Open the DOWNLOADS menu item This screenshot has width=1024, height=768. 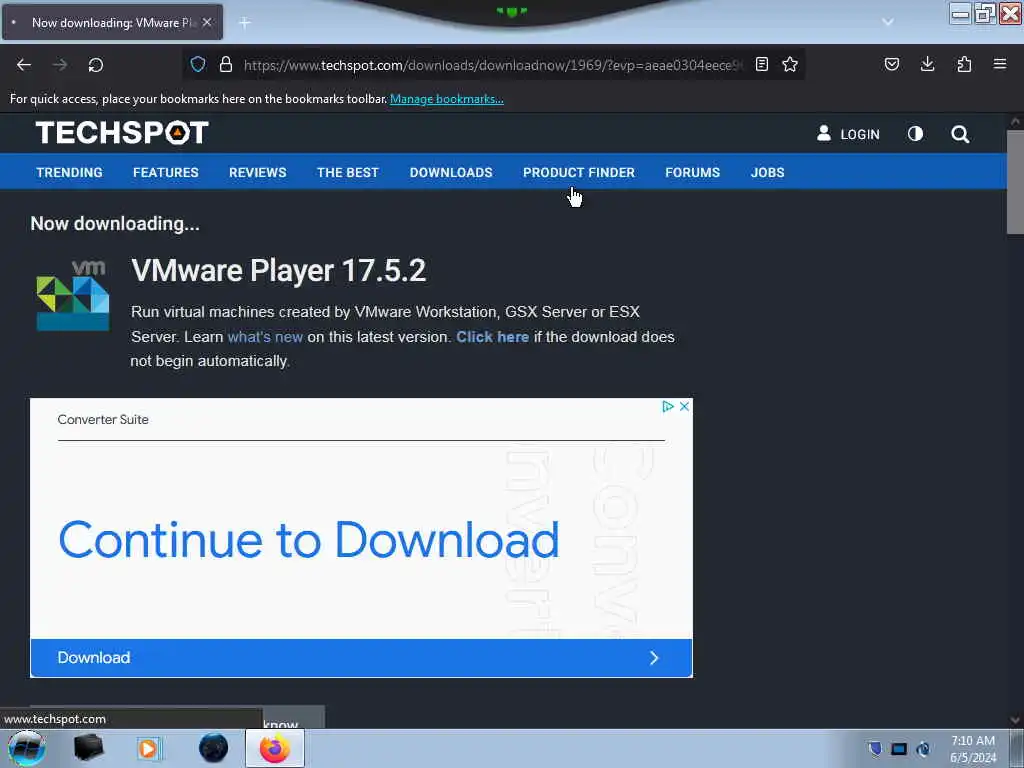tap(451, 172)
